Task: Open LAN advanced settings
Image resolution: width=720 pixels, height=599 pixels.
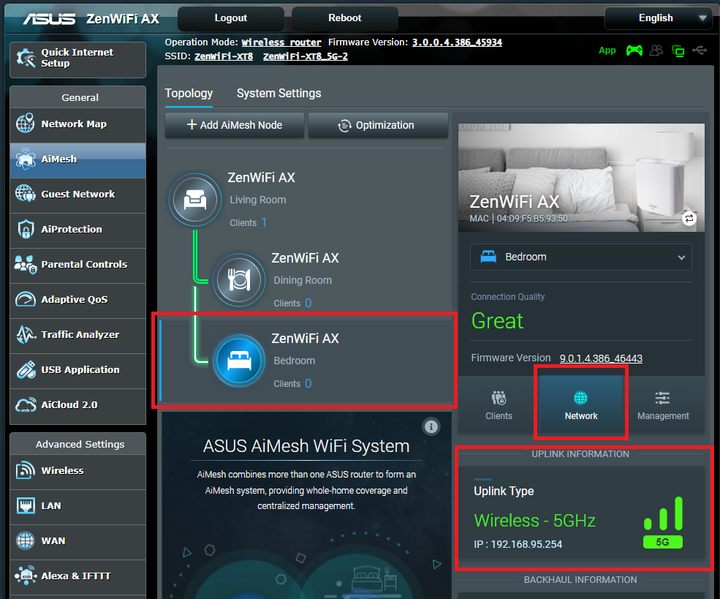Action: [x=78, y=506]
